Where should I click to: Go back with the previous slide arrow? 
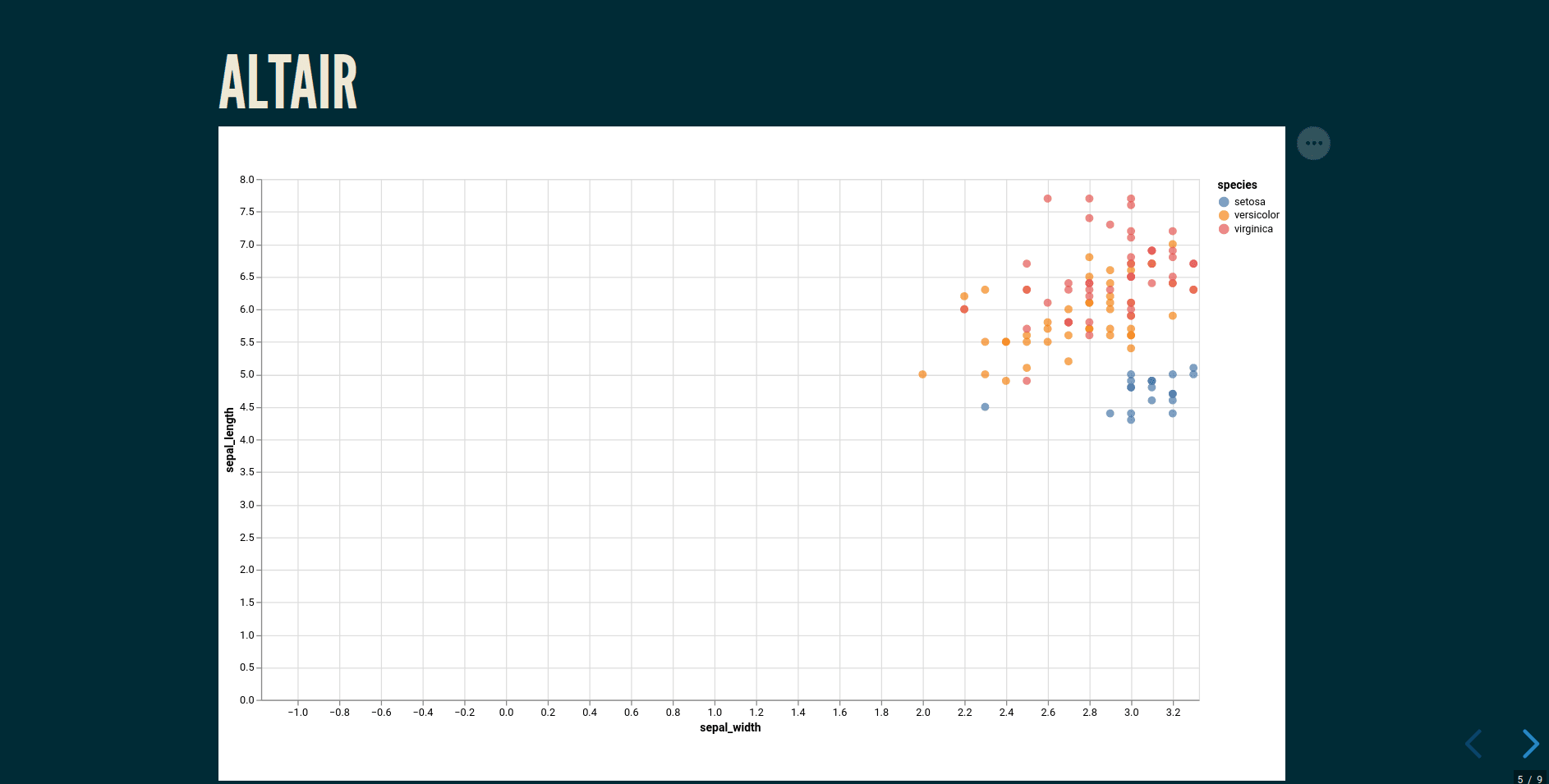pyautogui.click(x=1473, y=744)
